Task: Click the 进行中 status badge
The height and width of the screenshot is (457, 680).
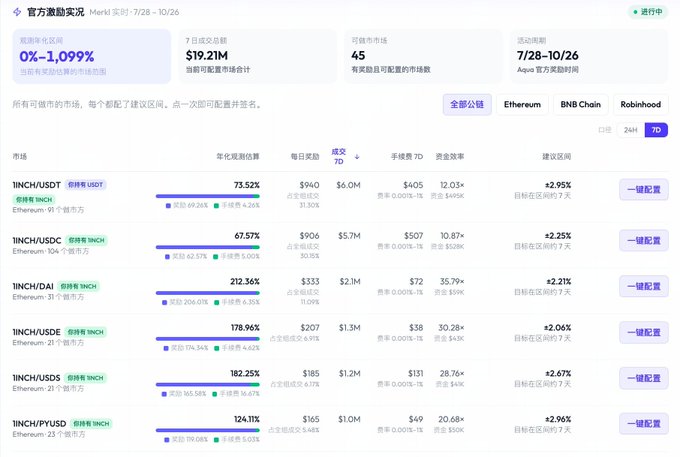Action: [648, 12]
